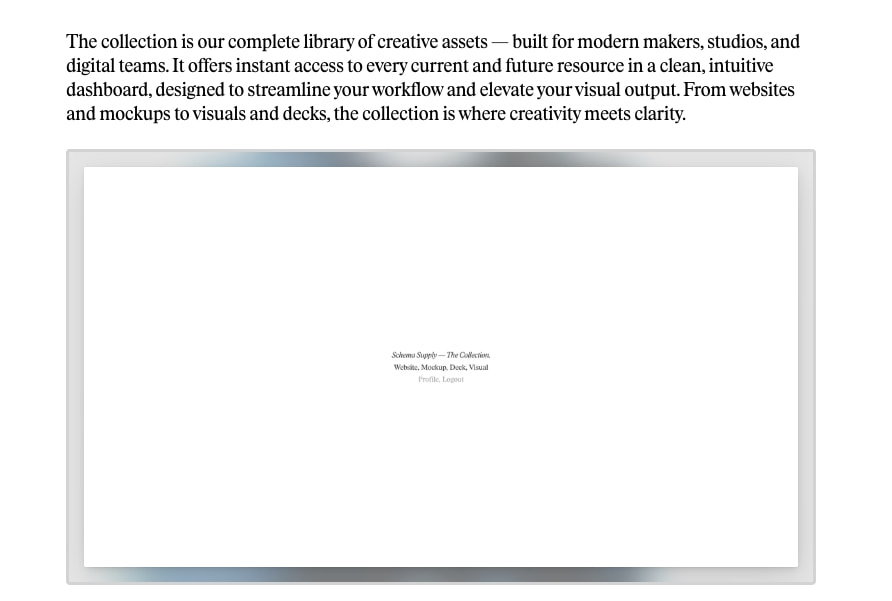The width and height of the screenshot is (892, 601).
Task: Open the Website link in the preview
Action: point(405,367)
